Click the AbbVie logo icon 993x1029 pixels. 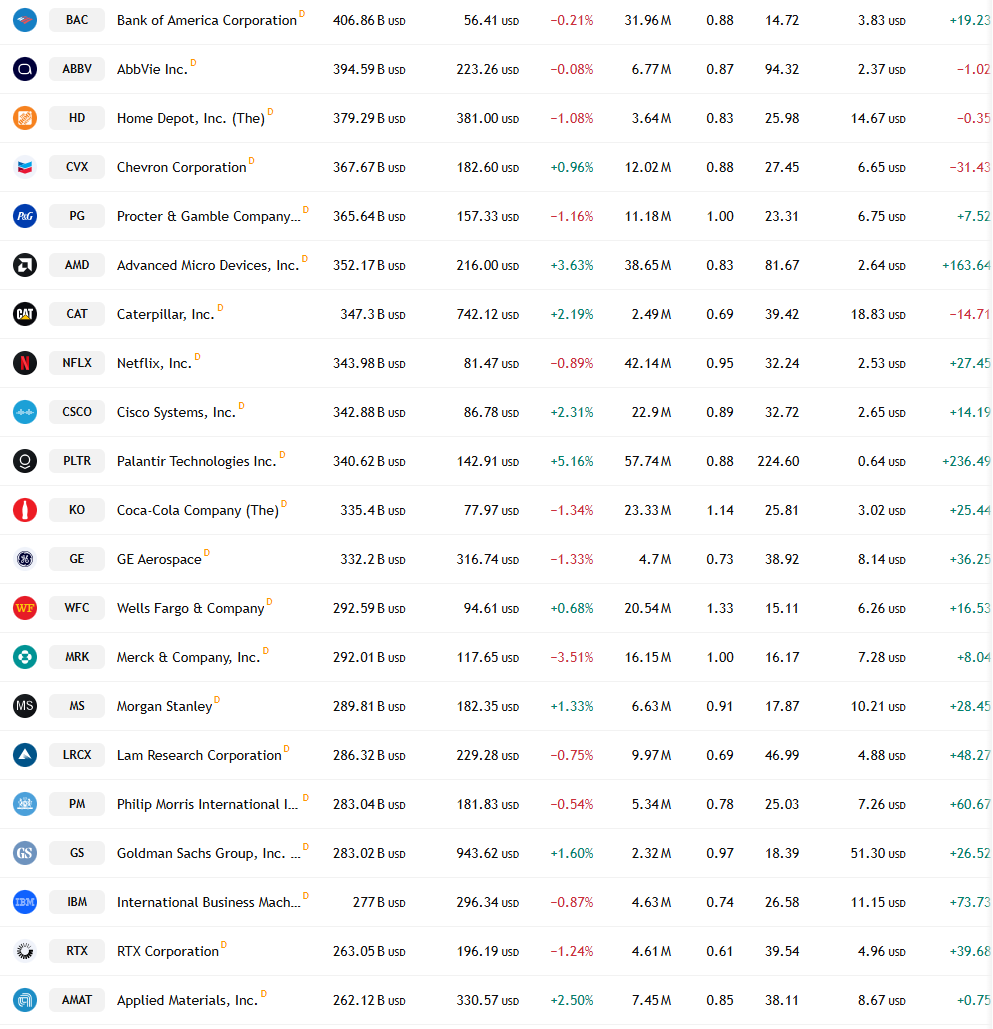[x=25, y=69]
